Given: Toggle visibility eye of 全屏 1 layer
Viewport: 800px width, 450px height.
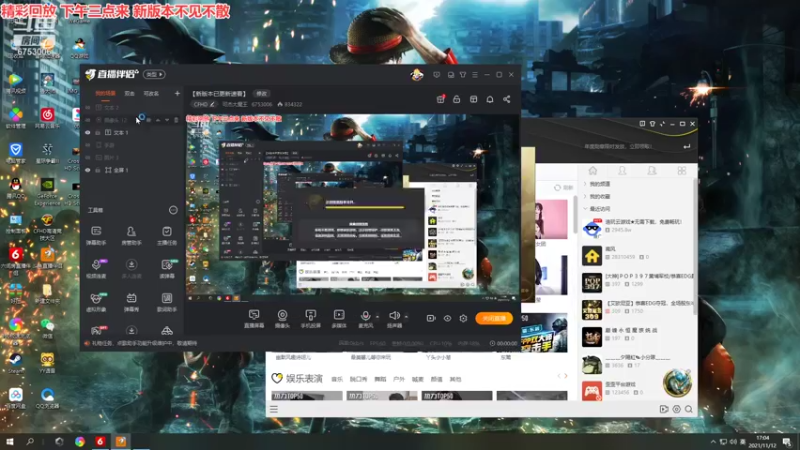Looking at the screenshot, I should [88, 170].
